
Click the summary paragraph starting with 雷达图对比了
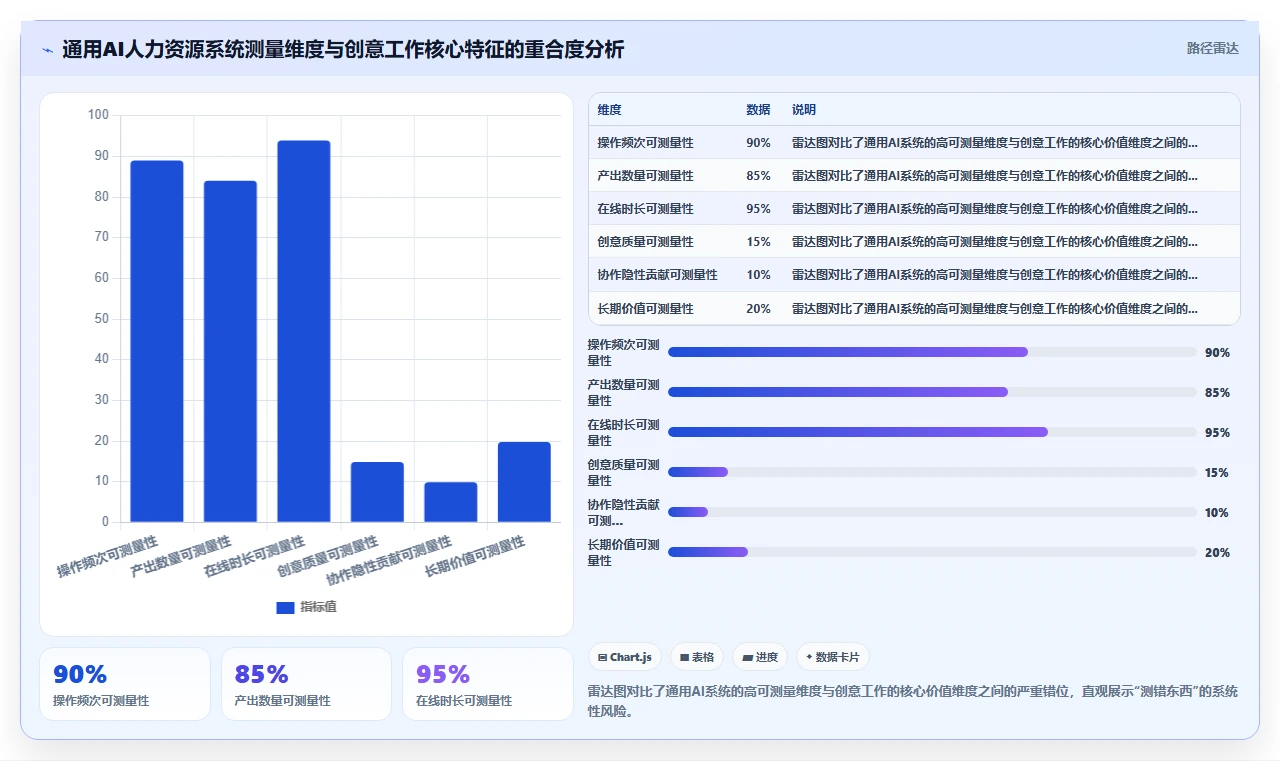click(913, 702)
